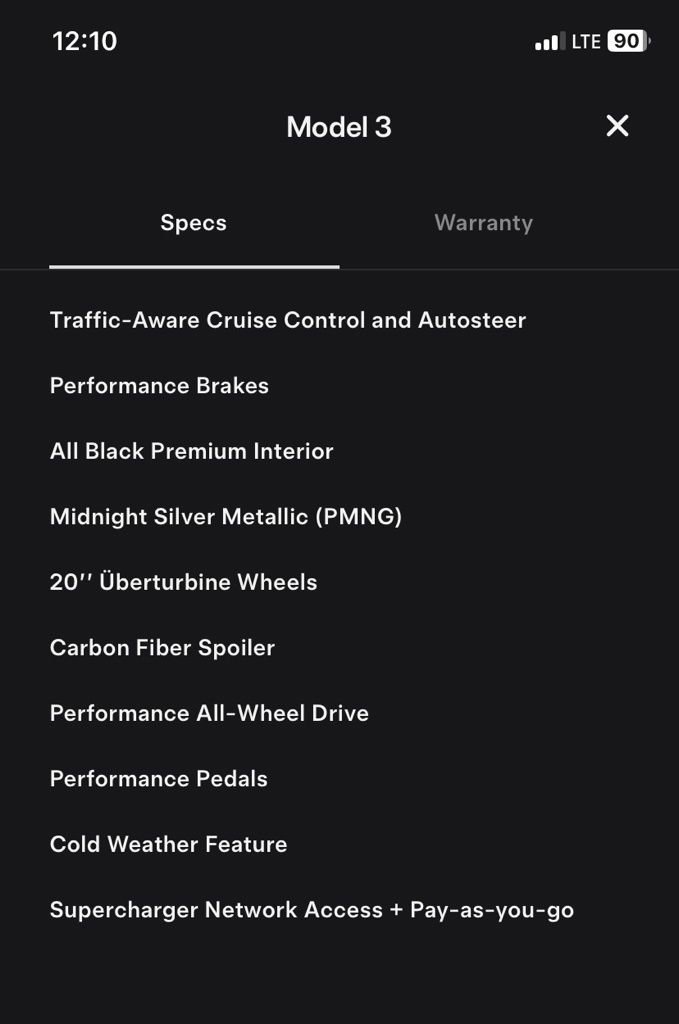679x1024 pixels.
Task: Close the Model 3 details screen
Action: pyautogui.click(x=617, y=126)
